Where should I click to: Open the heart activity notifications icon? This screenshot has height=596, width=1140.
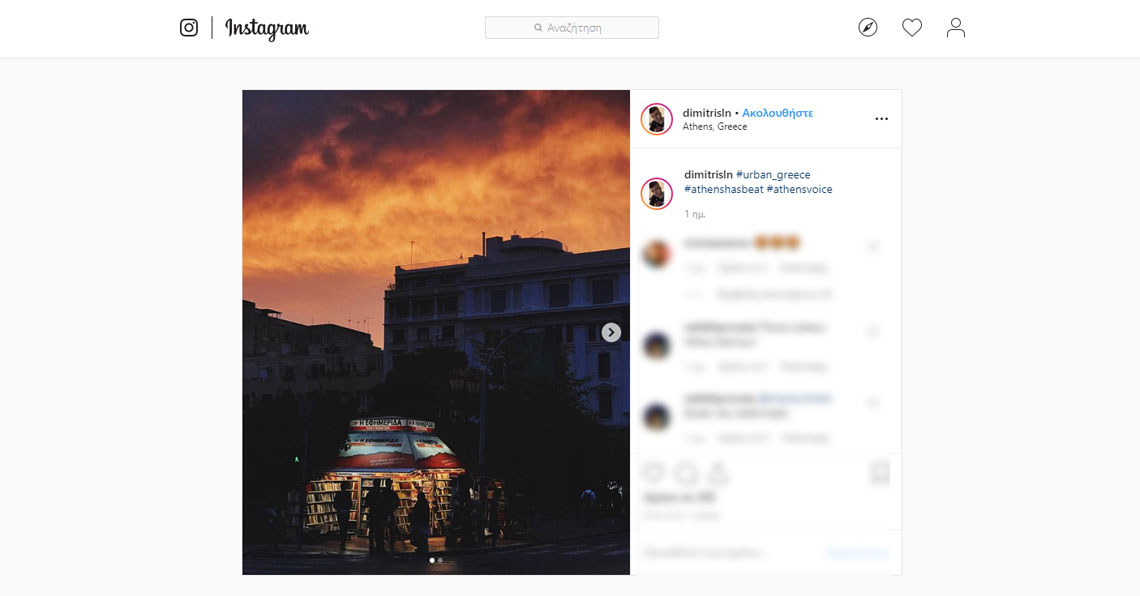pyautogui.click(x=912, y=28)
